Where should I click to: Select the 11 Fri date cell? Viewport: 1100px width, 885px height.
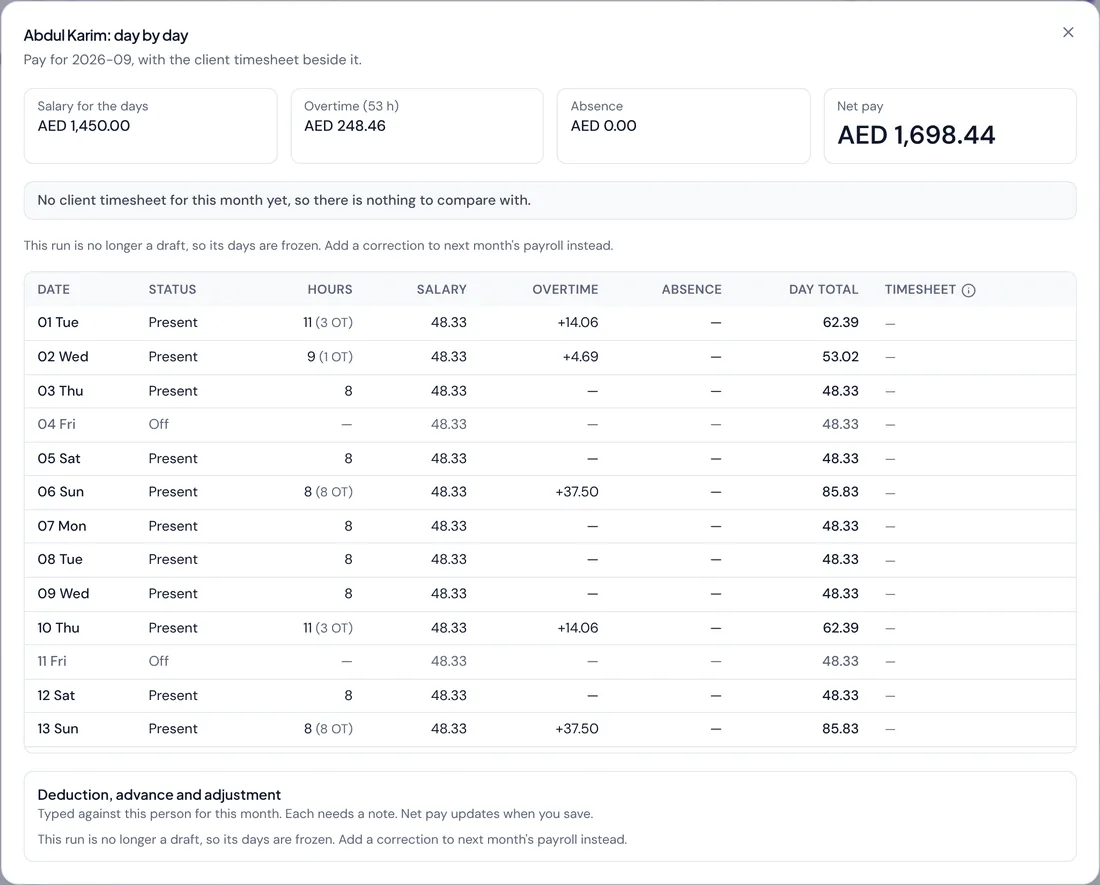(52, 661)
